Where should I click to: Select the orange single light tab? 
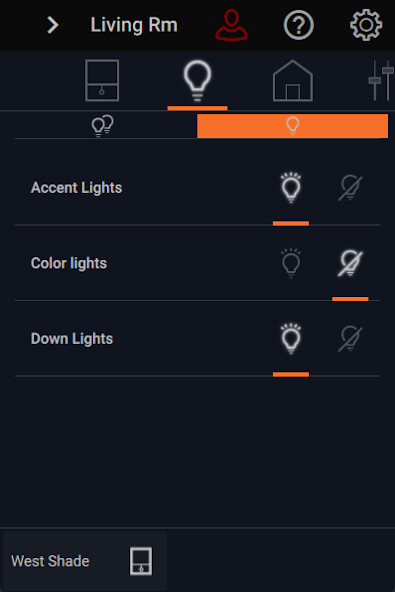coord(292,126)
